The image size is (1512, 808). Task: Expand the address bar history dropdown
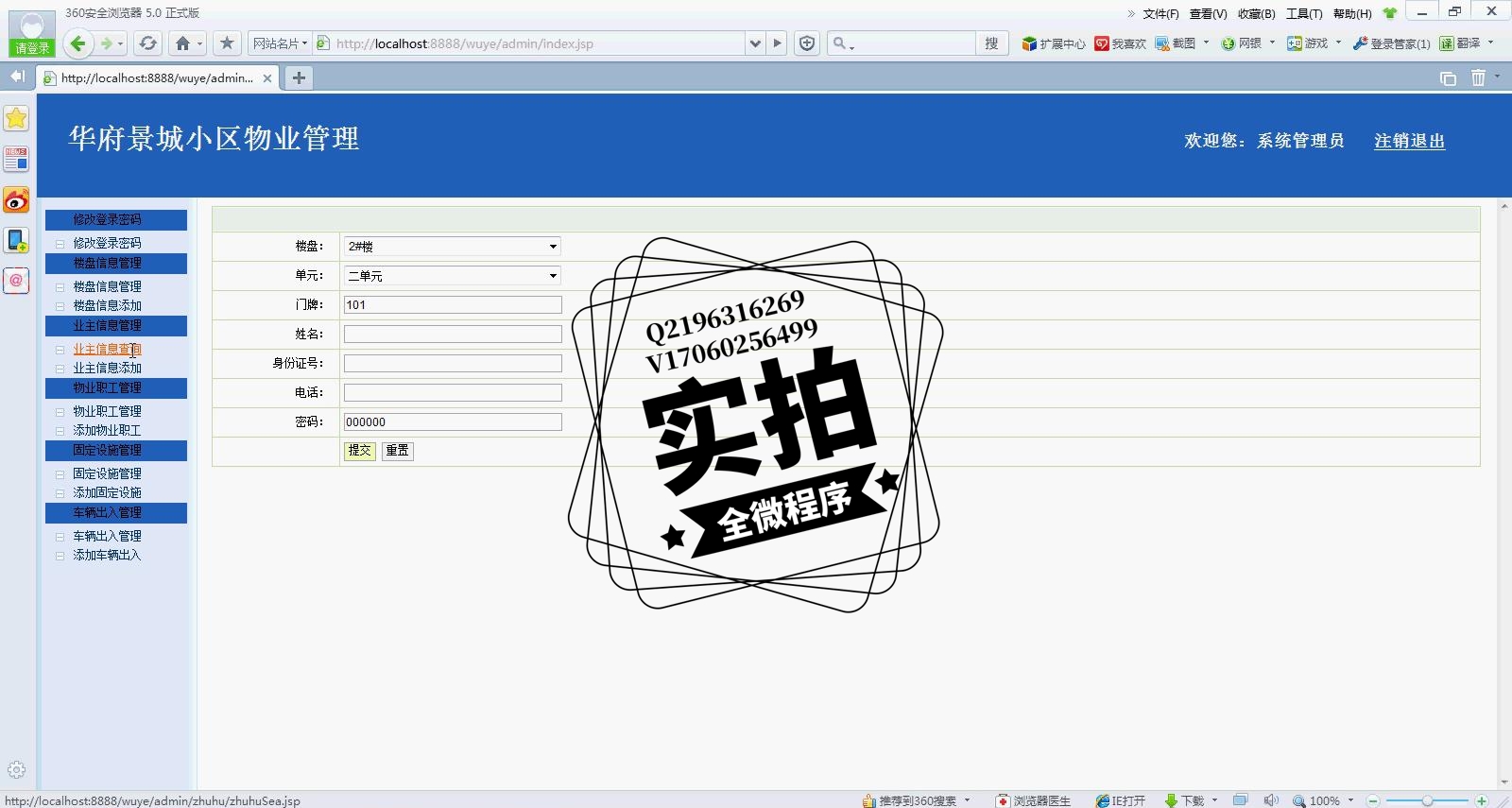tap(754, 43)
